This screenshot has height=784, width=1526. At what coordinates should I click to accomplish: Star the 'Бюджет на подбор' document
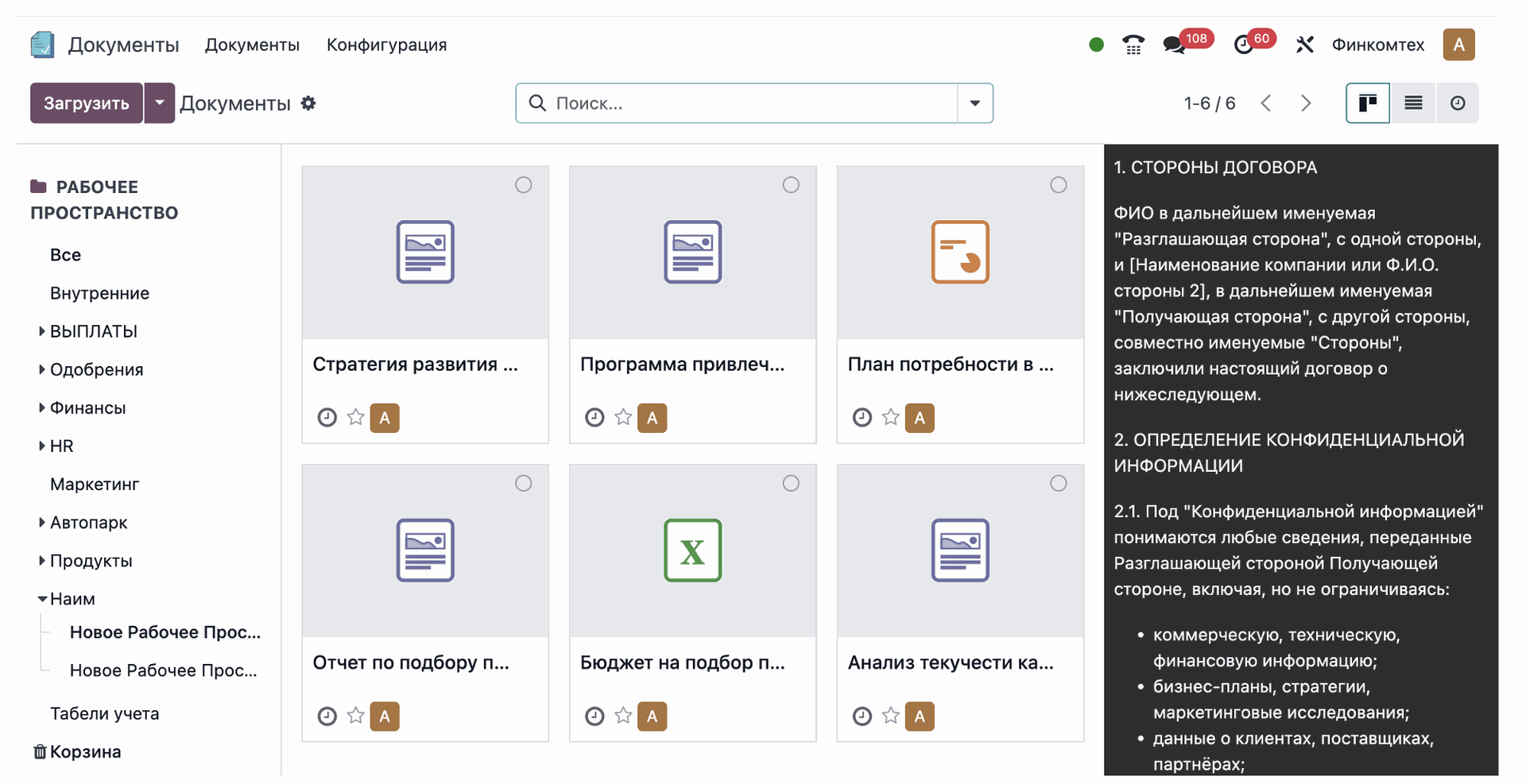623,716
